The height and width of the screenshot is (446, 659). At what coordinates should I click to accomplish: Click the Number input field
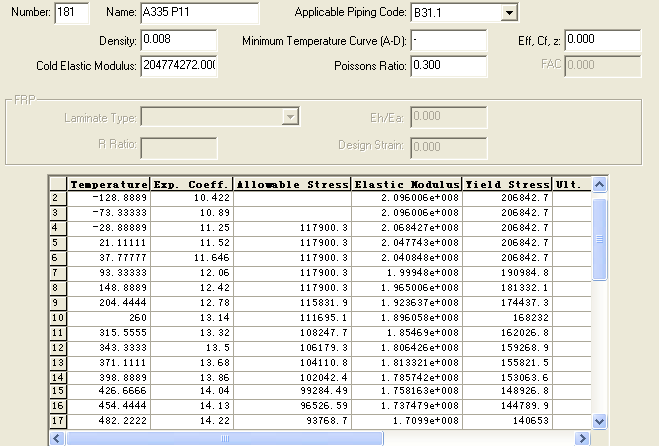click(71, 13)
